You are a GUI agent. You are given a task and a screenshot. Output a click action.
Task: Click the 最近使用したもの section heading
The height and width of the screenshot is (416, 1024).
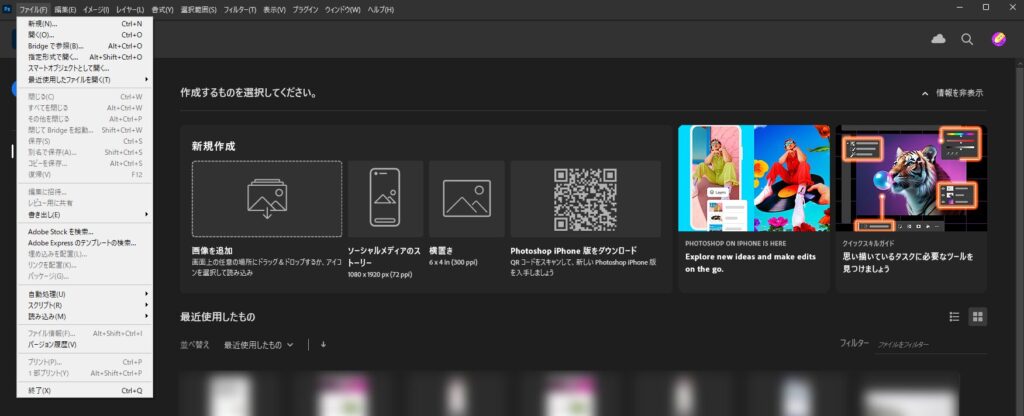(217, 317)
